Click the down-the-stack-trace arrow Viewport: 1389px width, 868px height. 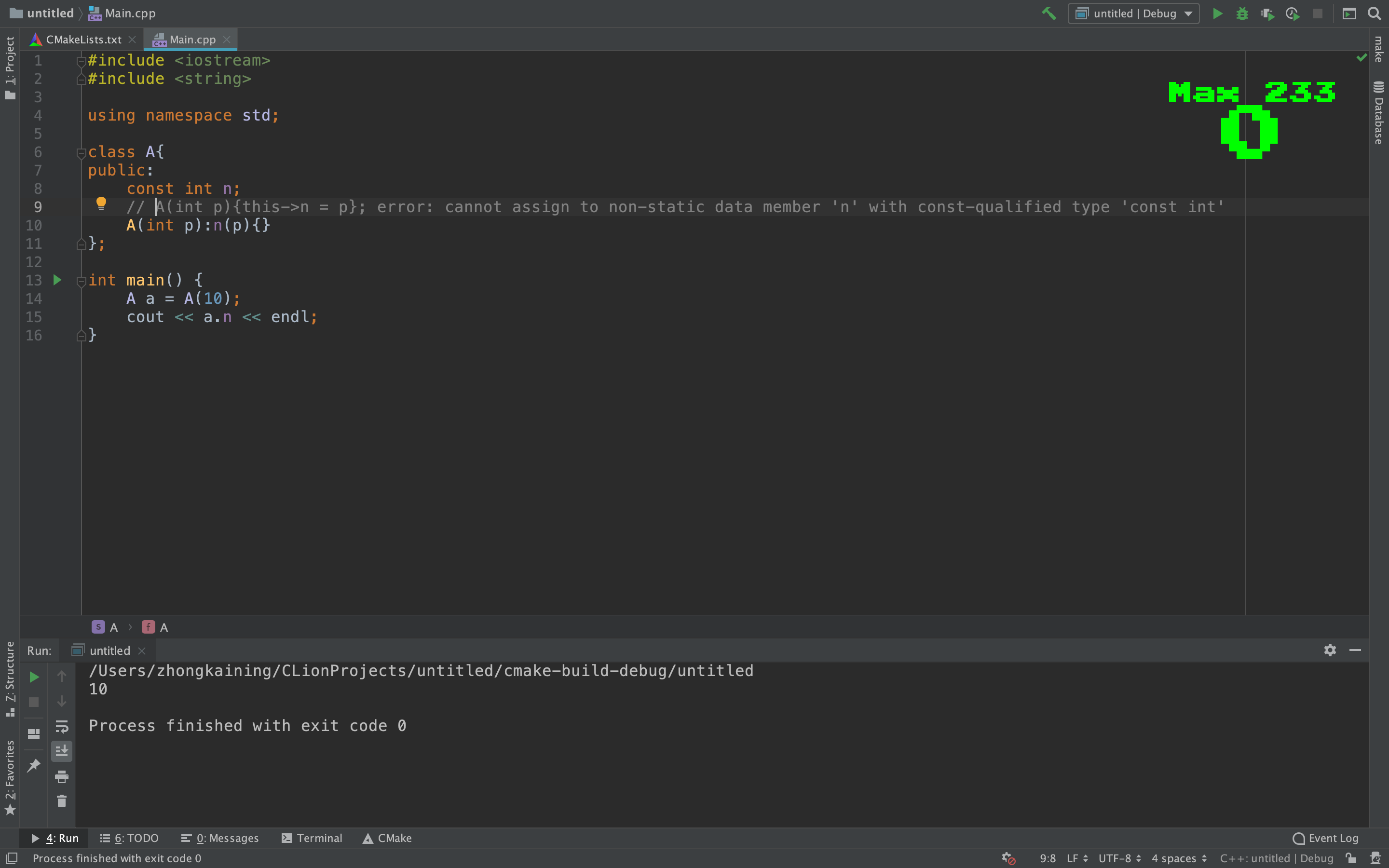[x=61, y=701]
